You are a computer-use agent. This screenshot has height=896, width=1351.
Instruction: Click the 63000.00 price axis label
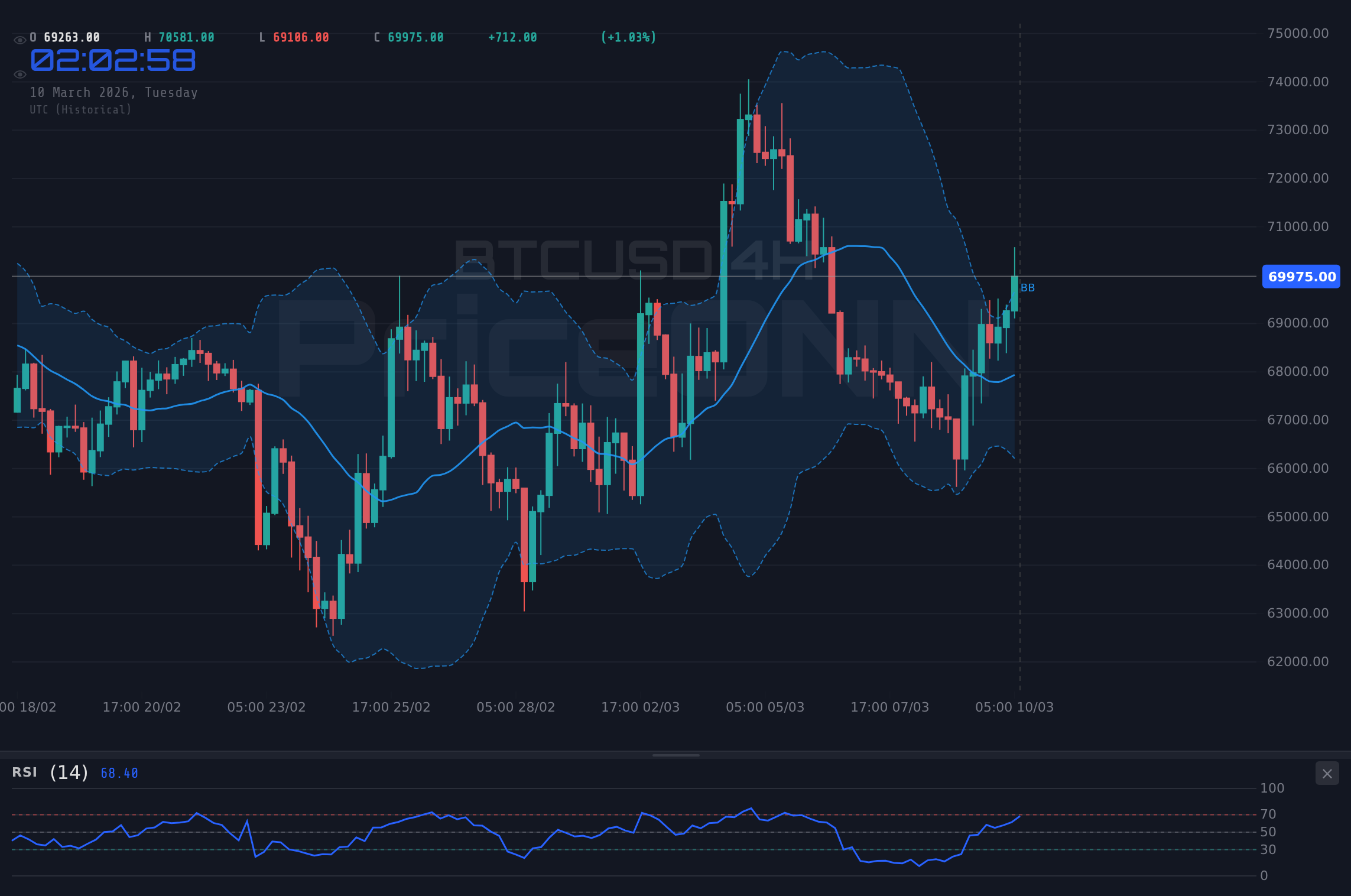(1298, 613)
